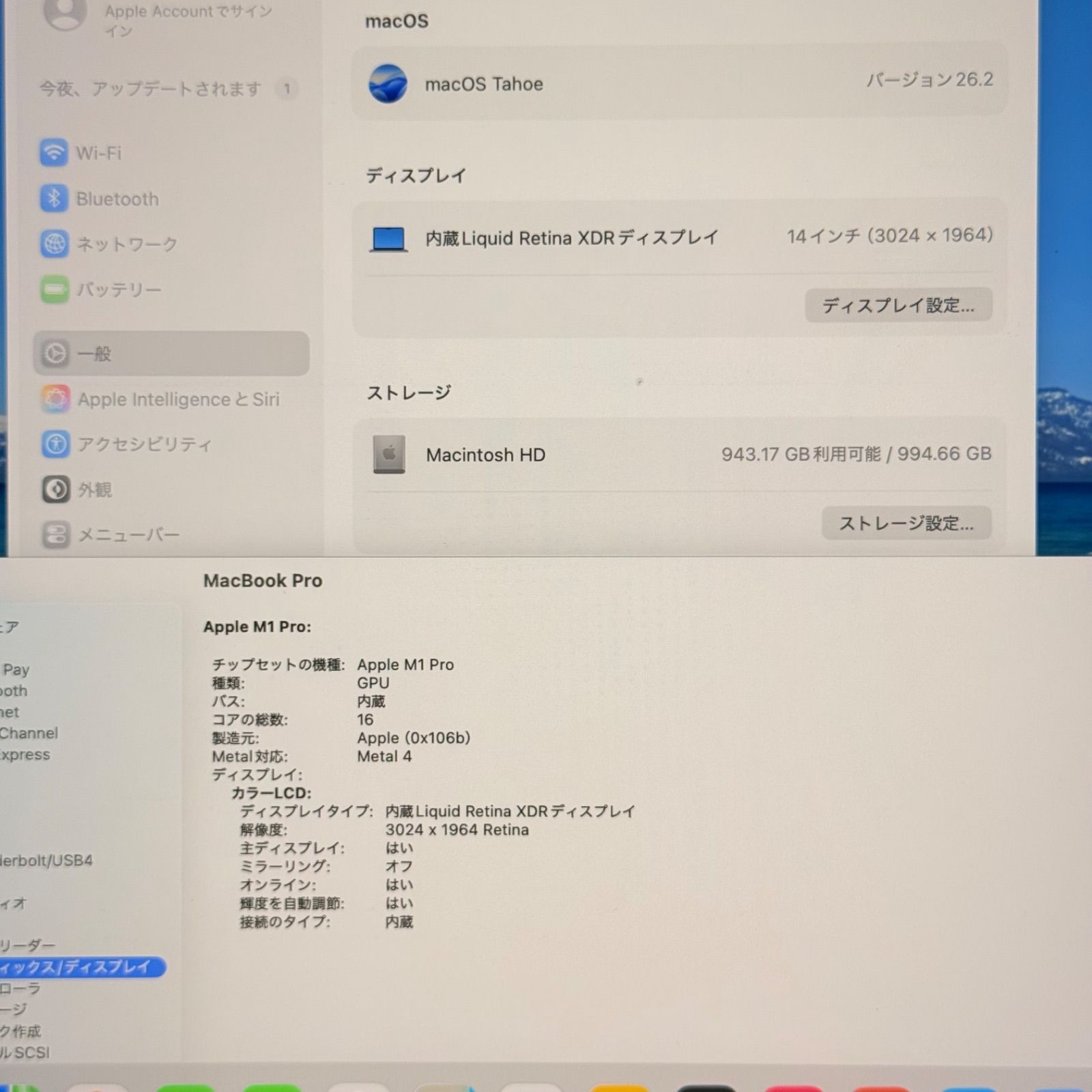This screenshot has width=1092, height=1092.
Task: Click 内蔵 Liquid Retina XDR ディスプレイ row in Settings
Action: pyautogui.click(x=680, y=238)
